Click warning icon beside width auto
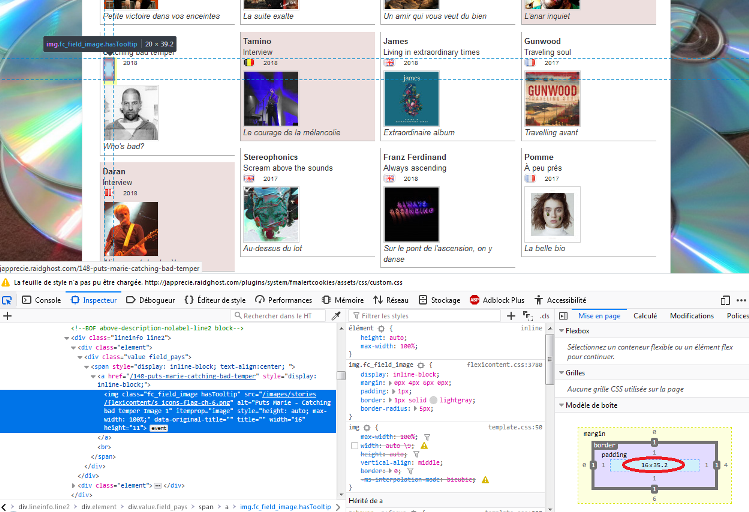The image size is (749, 512). pyautogui.click(x=424, y=446)
